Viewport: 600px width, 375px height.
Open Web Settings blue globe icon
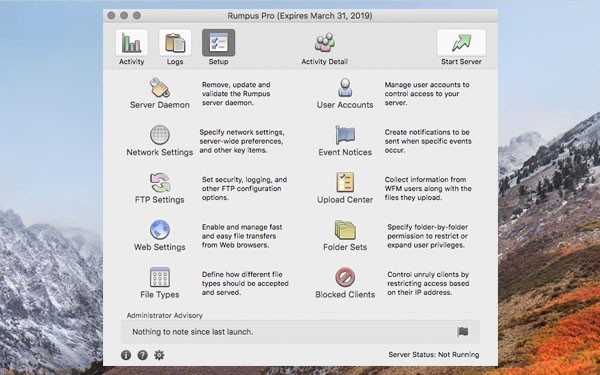[160, 230]
